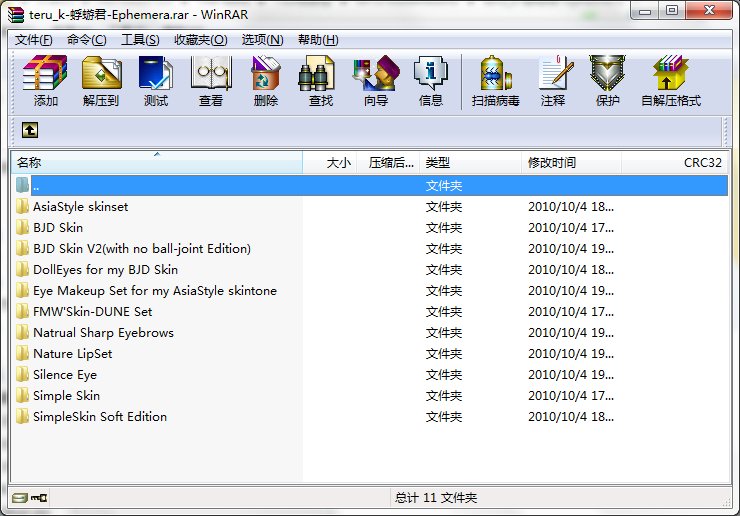Click the 解压到 (Extract To) icon

pos(101,81)
